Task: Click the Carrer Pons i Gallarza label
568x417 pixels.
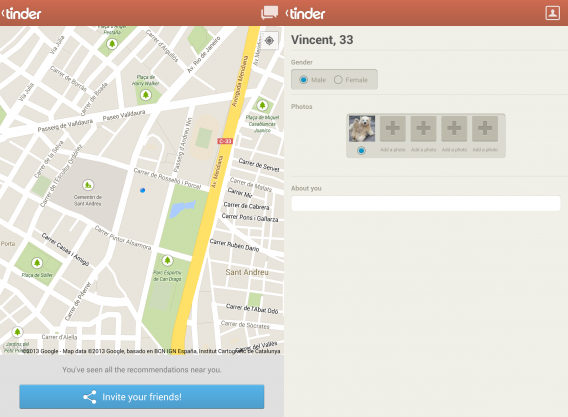Action: pyautogui.click(x=250, y=217)
